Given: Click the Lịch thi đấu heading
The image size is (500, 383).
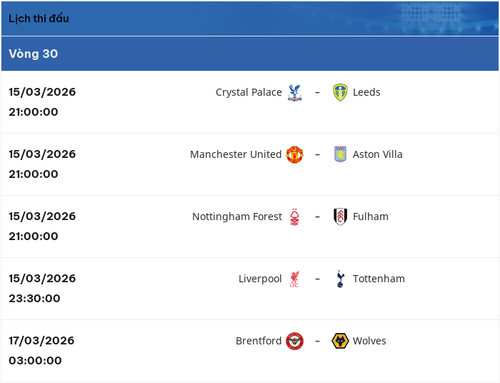Looking at the screenshot, I should pos(39,18).
